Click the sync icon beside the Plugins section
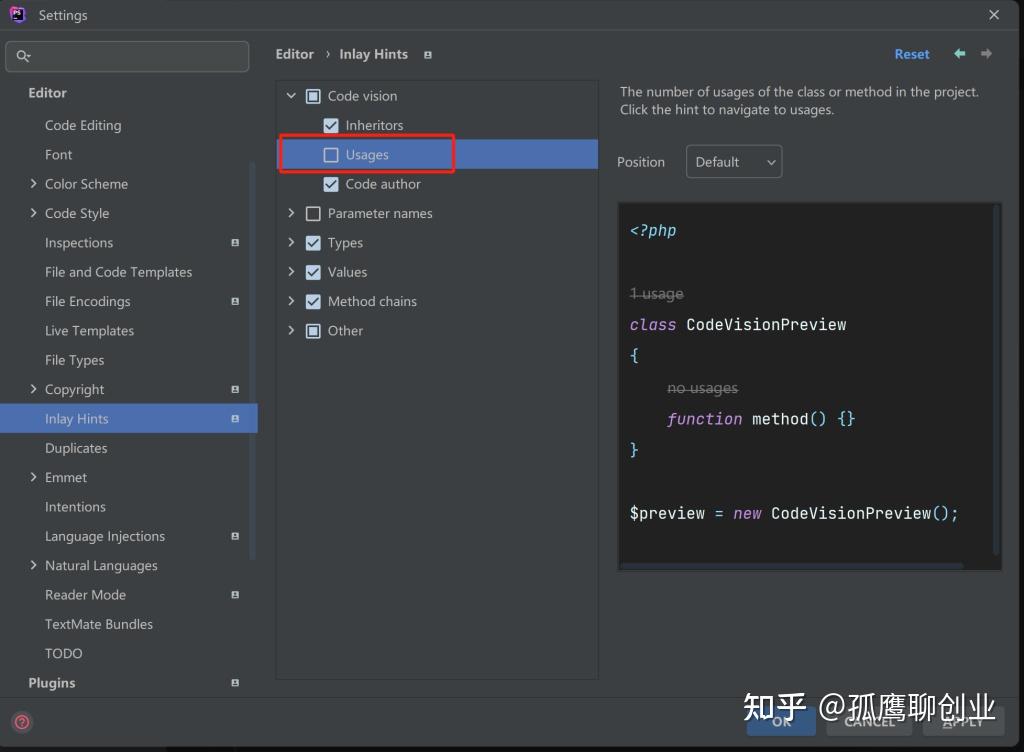Screen dimensions: 1024x752 pyautogui.click(x=235, y=683)
